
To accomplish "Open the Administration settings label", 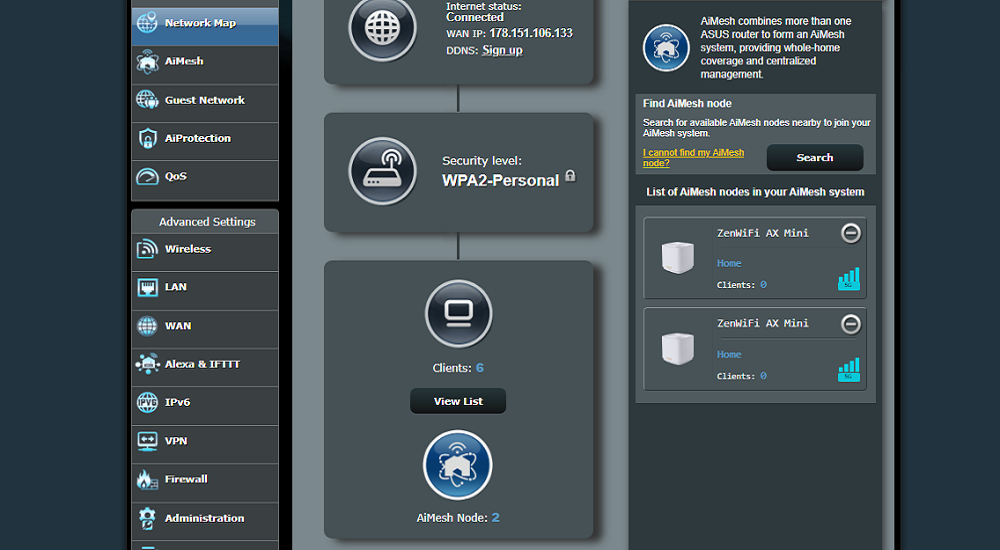I will coord(205,518).
